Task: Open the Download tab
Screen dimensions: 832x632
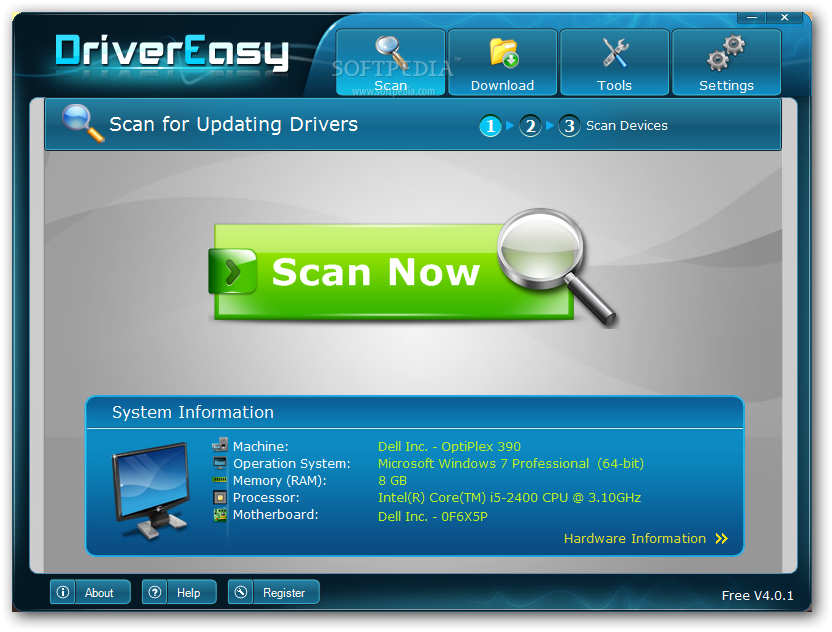Action: (x=502, y=62)
